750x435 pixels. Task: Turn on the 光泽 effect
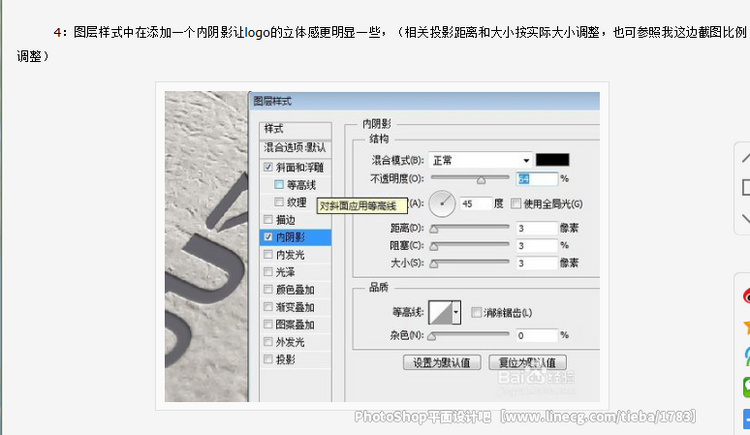click(x=268, y=272)
